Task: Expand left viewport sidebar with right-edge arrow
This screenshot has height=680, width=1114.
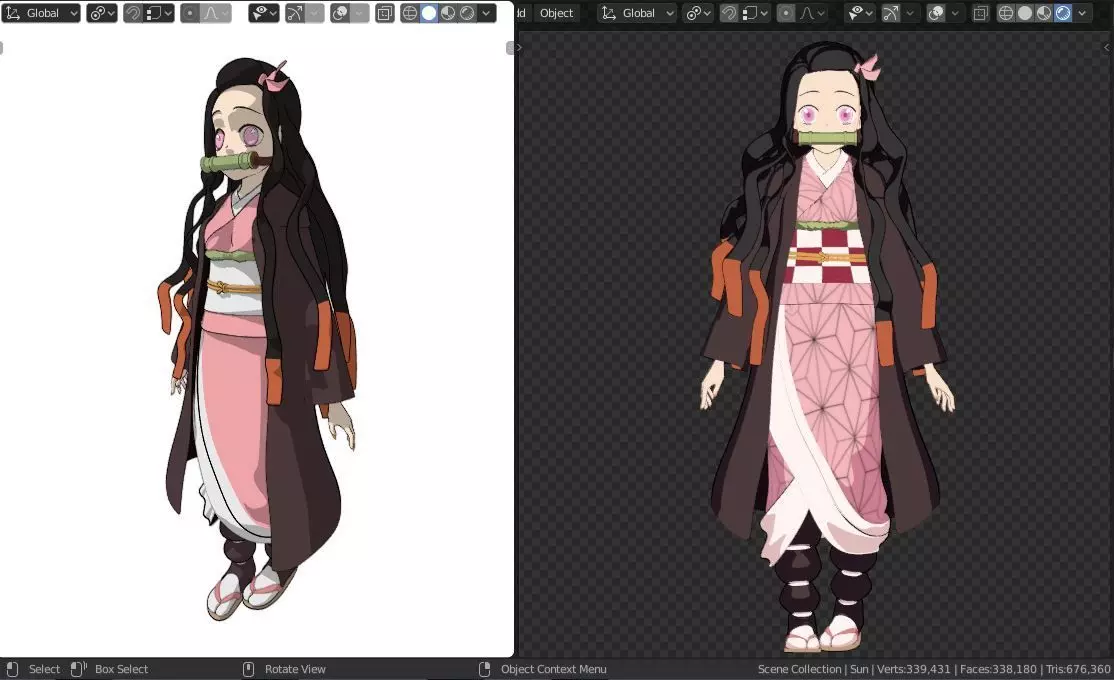Action: [509, 48]
